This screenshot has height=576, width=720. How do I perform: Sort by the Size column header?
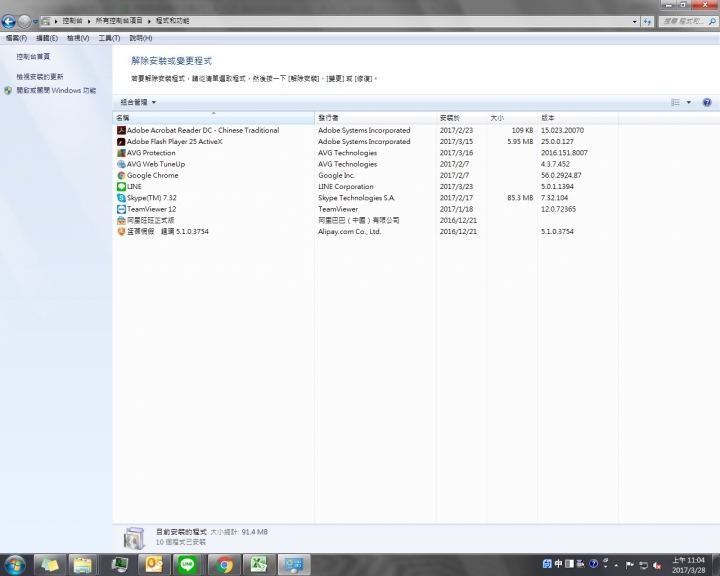(x=512, y=118)
